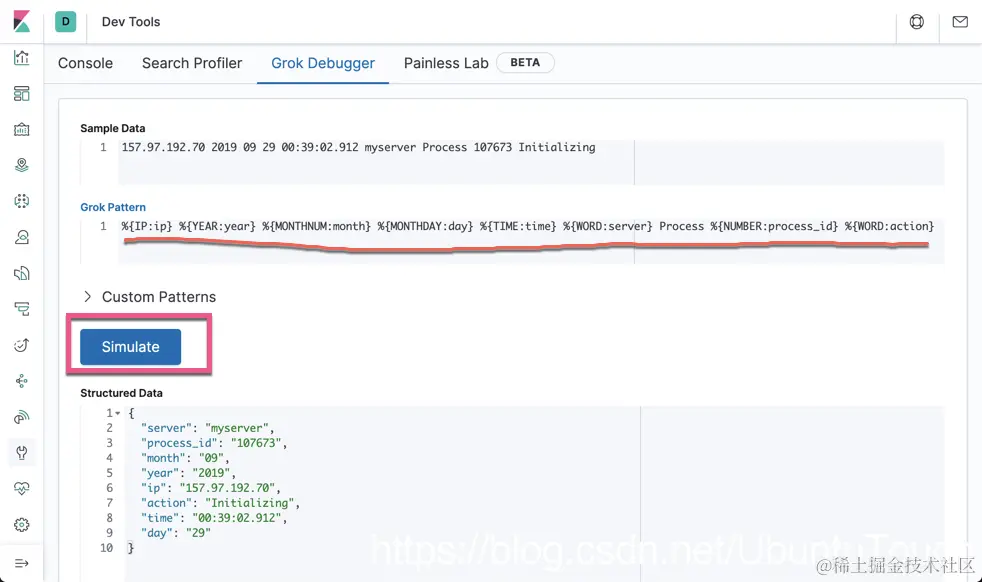Screen dimensions: 982x582
Task: Click the "ip": "157.97.192.70" line
Action: click(x=210, y=488)
